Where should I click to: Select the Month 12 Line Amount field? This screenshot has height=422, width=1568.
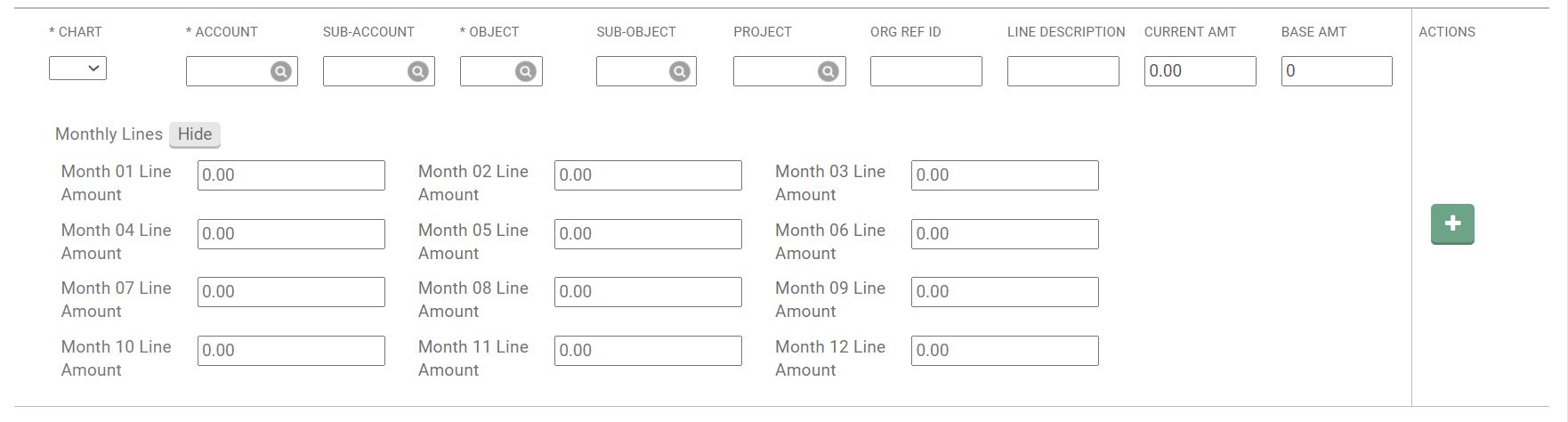[x=1005, y=351]
